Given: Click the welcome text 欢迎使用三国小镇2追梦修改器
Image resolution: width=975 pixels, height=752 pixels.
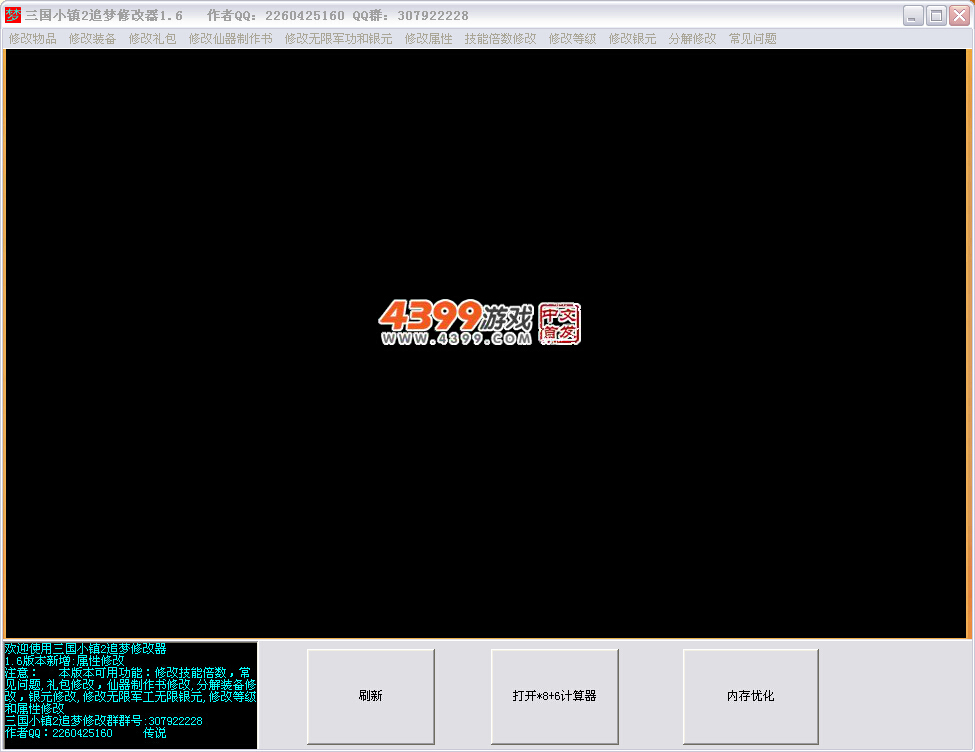Looking at the screenshot, I should [x=85, y=649].
